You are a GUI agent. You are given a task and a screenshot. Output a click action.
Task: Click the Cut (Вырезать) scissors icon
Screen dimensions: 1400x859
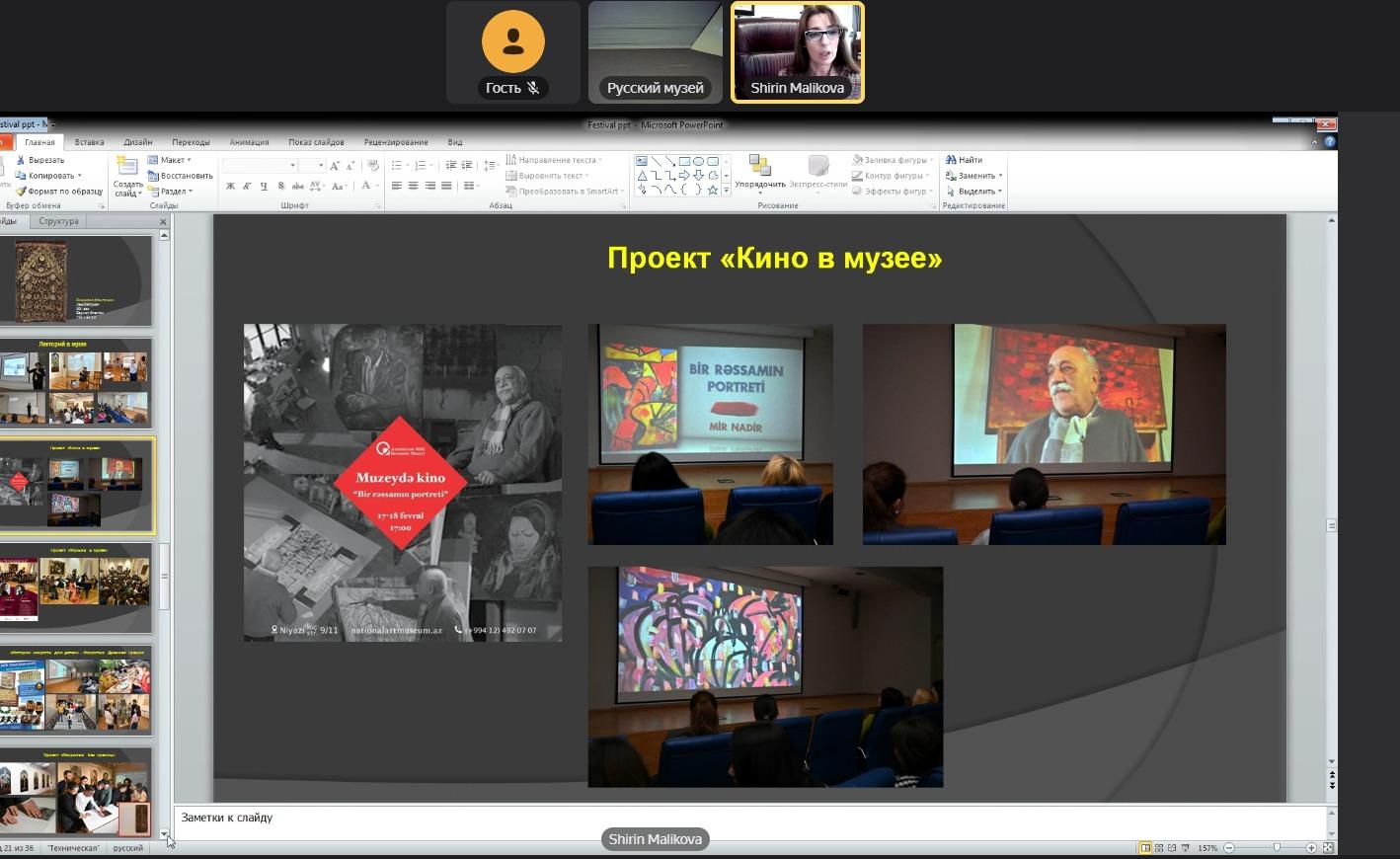click(21, 160)
